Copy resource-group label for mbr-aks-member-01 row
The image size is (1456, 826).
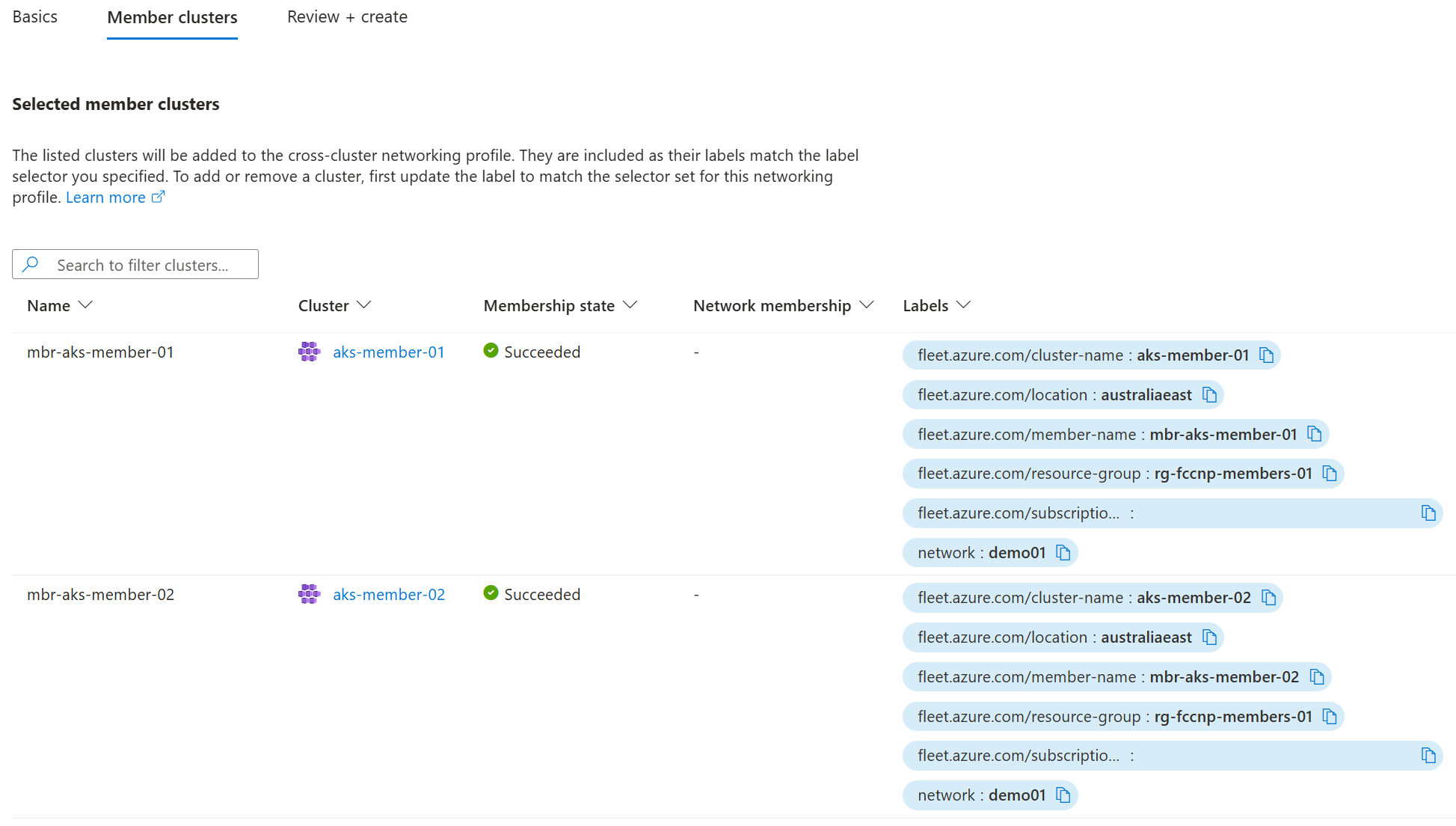[x=1330, y=474]
